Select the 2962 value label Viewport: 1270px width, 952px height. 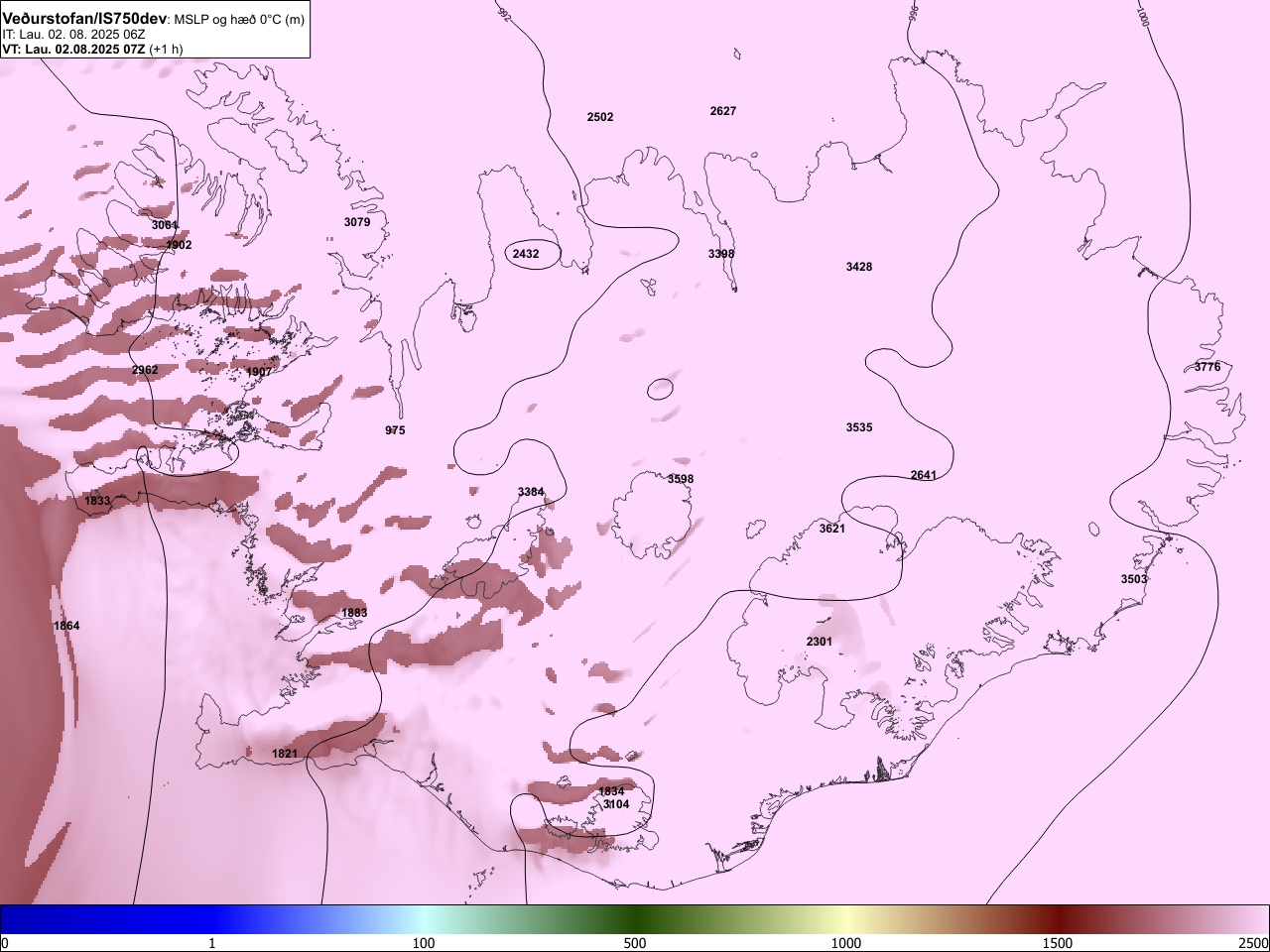click(145, 370)
